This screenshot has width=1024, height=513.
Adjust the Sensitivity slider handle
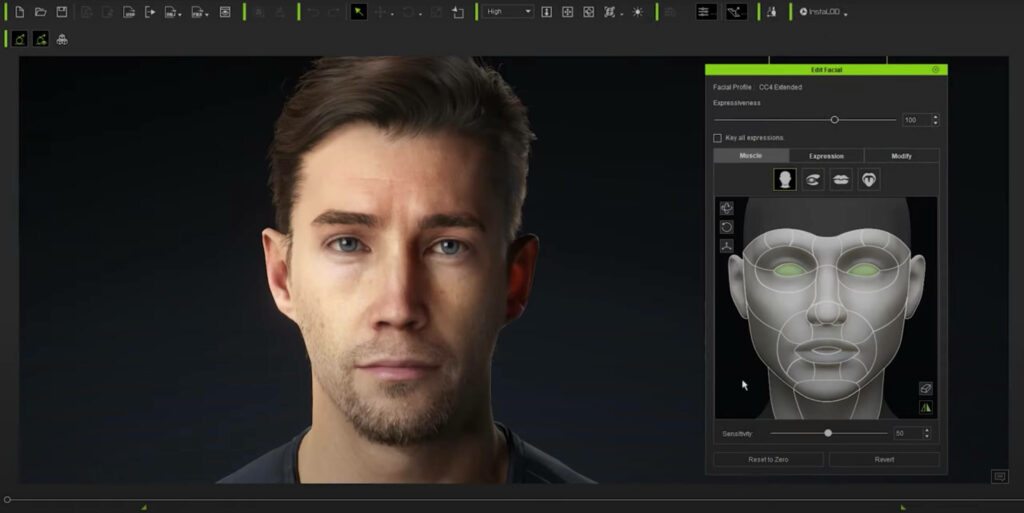point(828,433)
